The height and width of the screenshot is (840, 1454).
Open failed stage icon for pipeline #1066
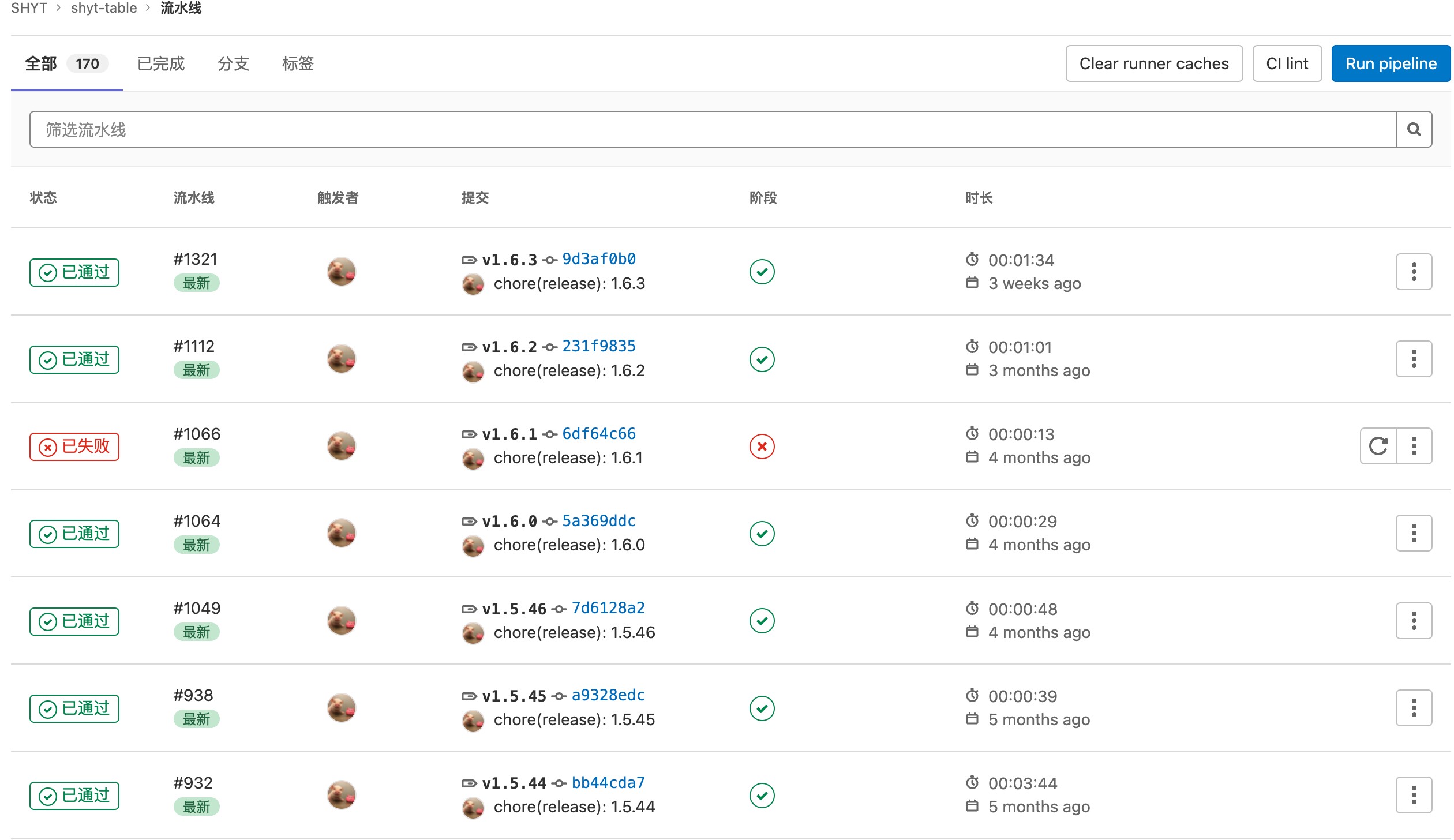(x=762, y=447)
